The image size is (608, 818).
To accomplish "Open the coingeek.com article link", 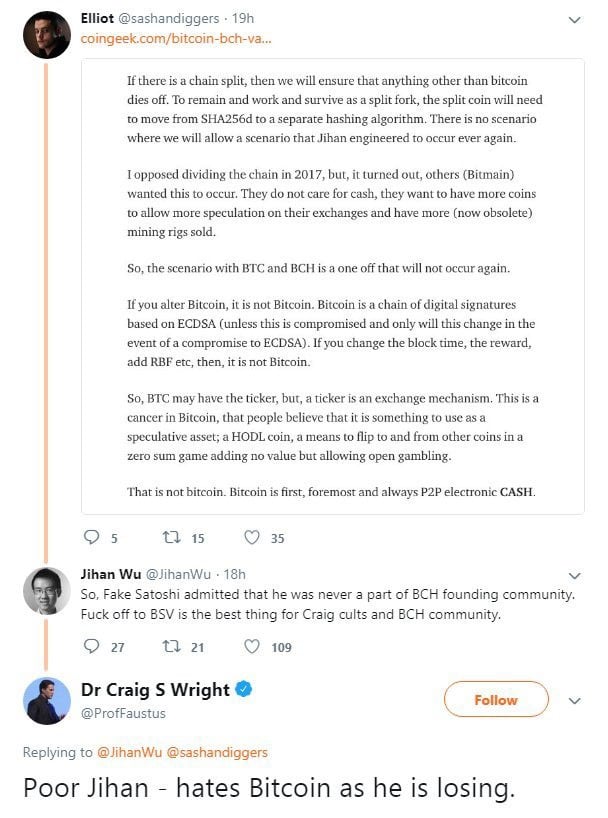I will pyautogui.click(x=176, y=39).
